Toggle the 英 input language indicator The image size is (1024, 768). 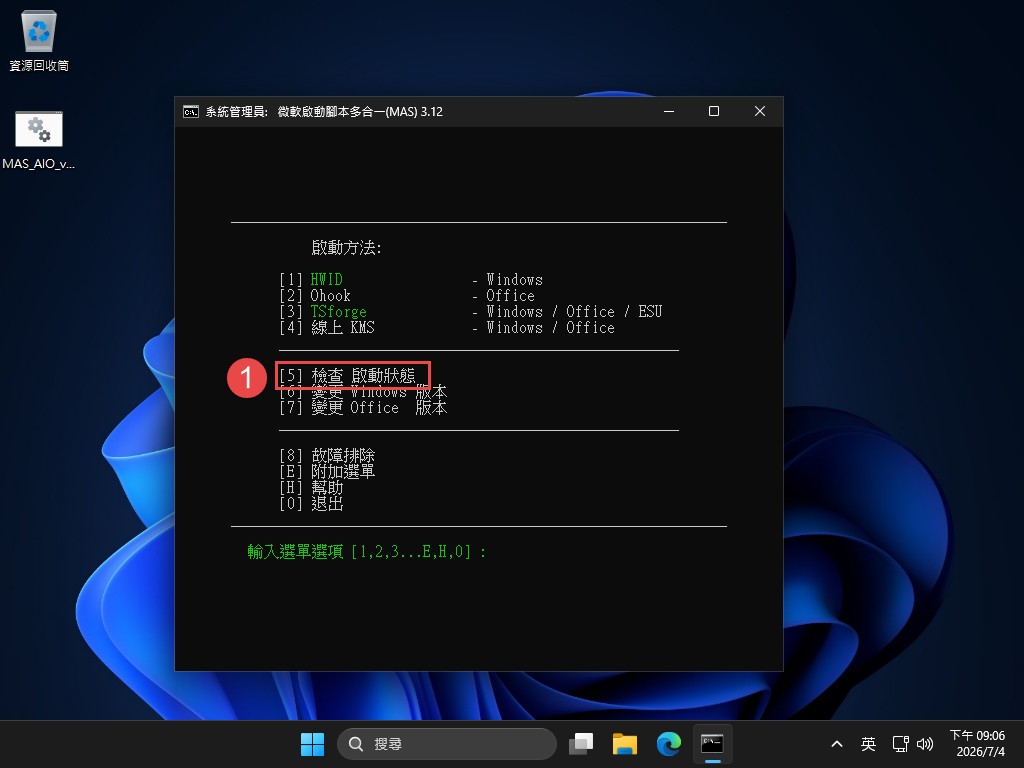(868, 744)
